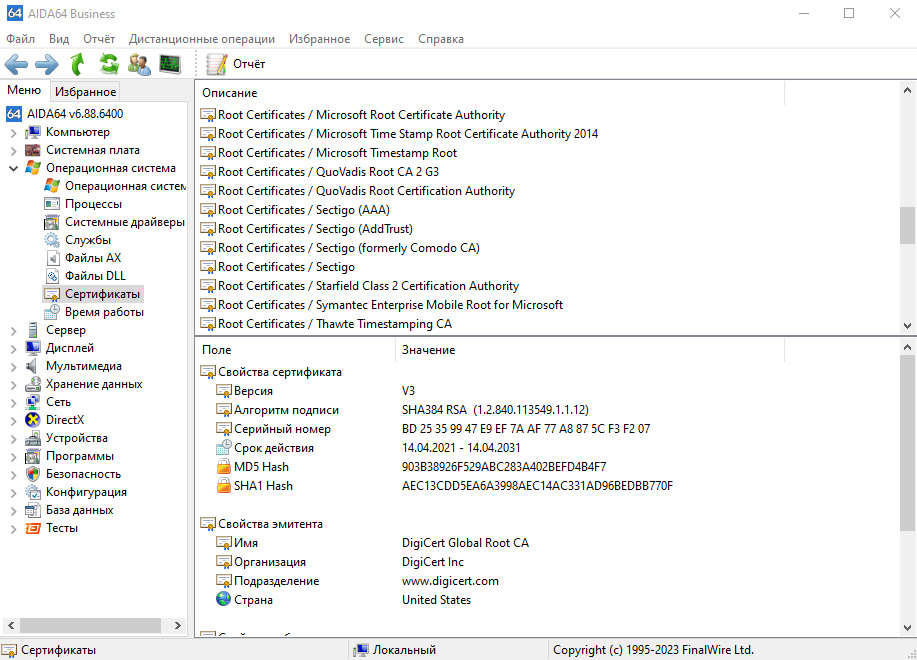
Task: Select Microsoft Timestamp Root certificate
Action: (329, 153)
